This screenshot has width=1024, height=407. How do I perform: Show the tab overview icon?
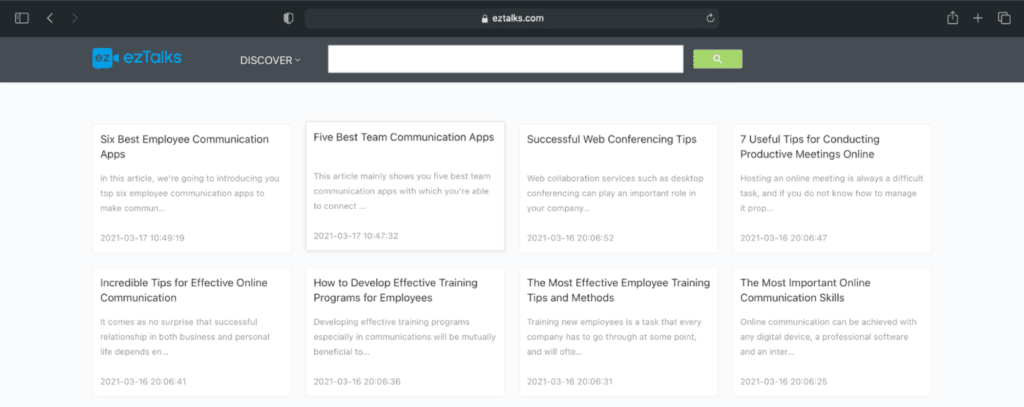(x=1004, y=18)
